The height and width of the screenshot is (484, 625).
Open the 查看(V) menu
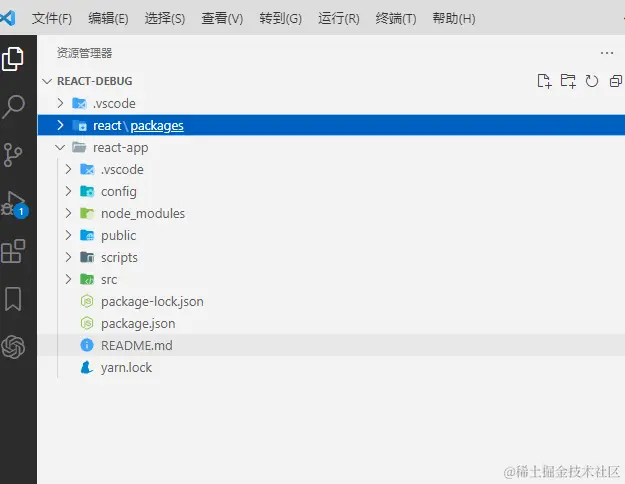pos(222,18)
